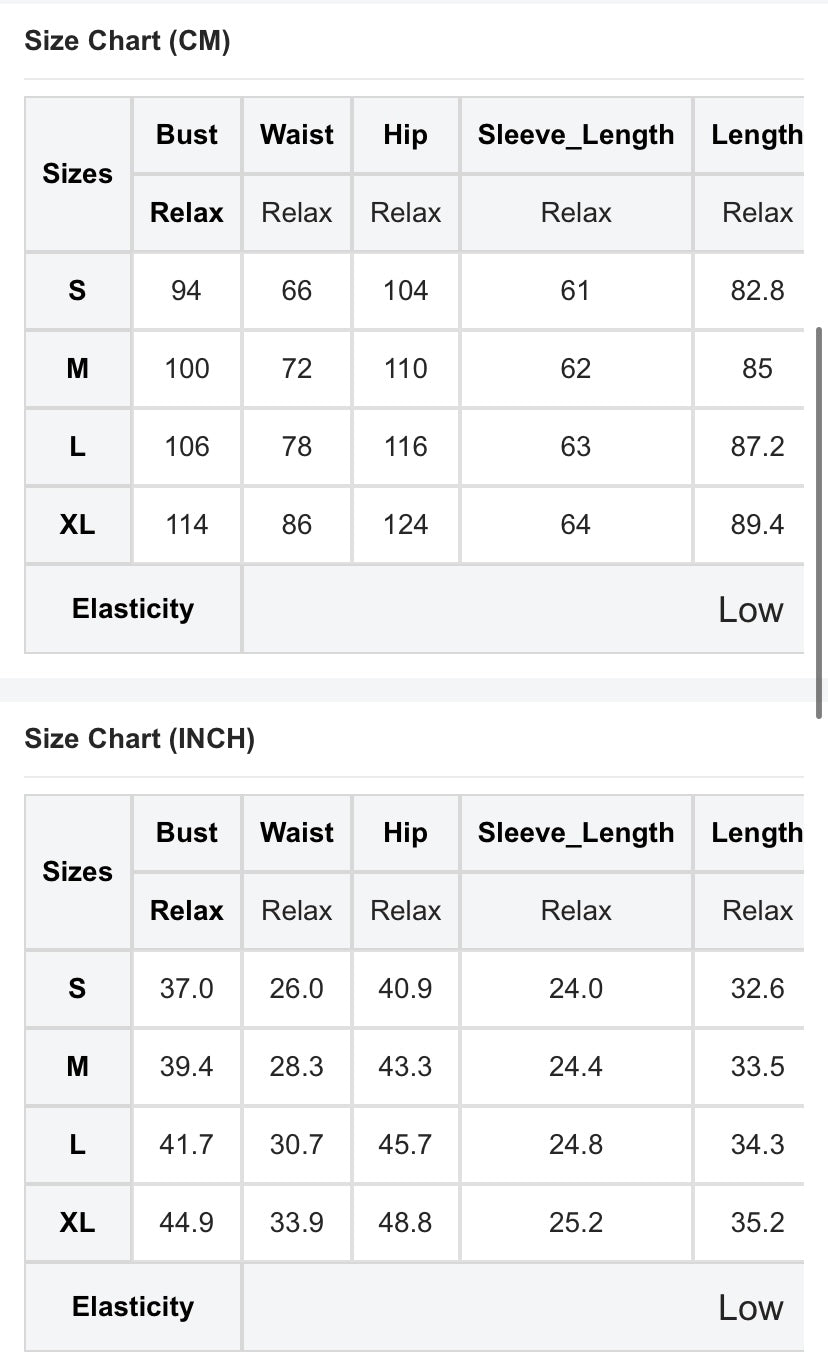Click the "Size Chart (CM)" heading
This screenshot has height=1360, width=828.
point(127,41)
